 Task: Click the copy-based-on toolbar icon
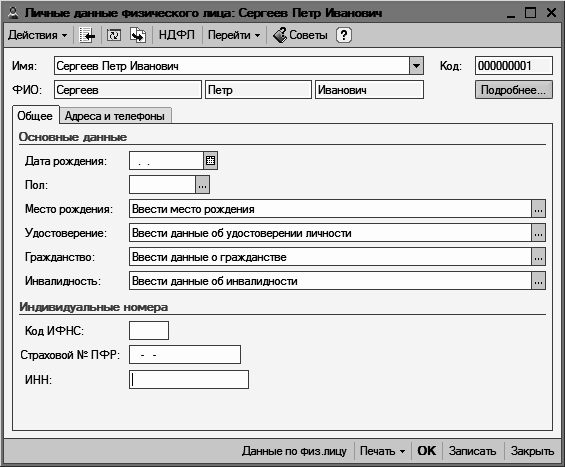pyautogui.click(x=138, y=35)
